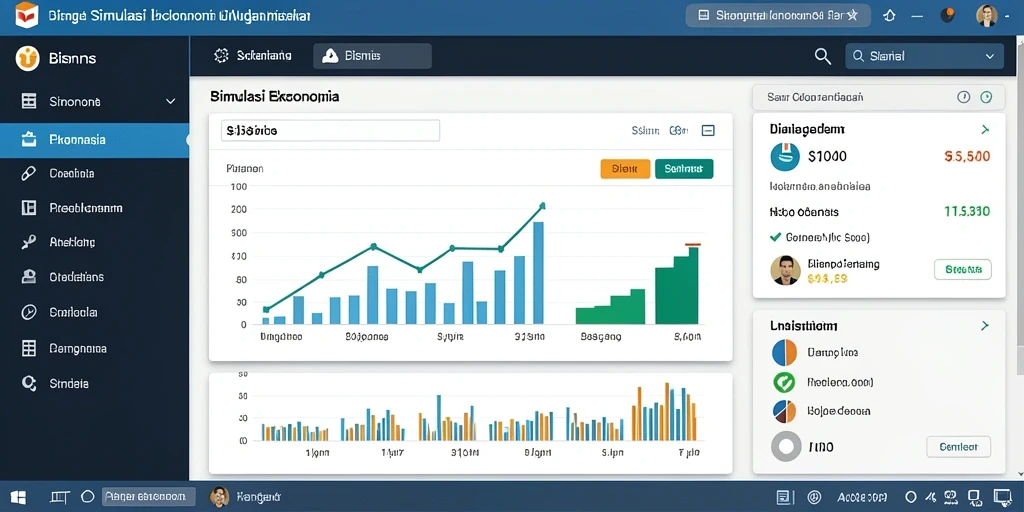Click the orange app logo in title bar
1024x512 pixels.
click(x=27, y=14)
